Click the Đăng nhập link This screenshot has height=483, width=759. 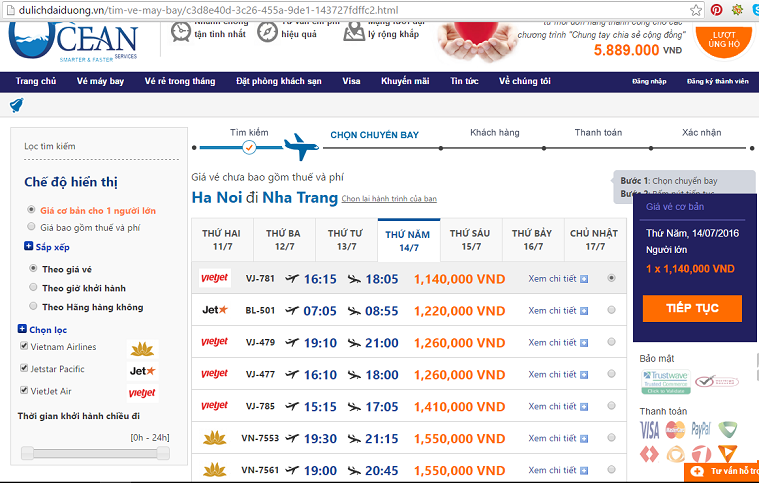(649, 81)
